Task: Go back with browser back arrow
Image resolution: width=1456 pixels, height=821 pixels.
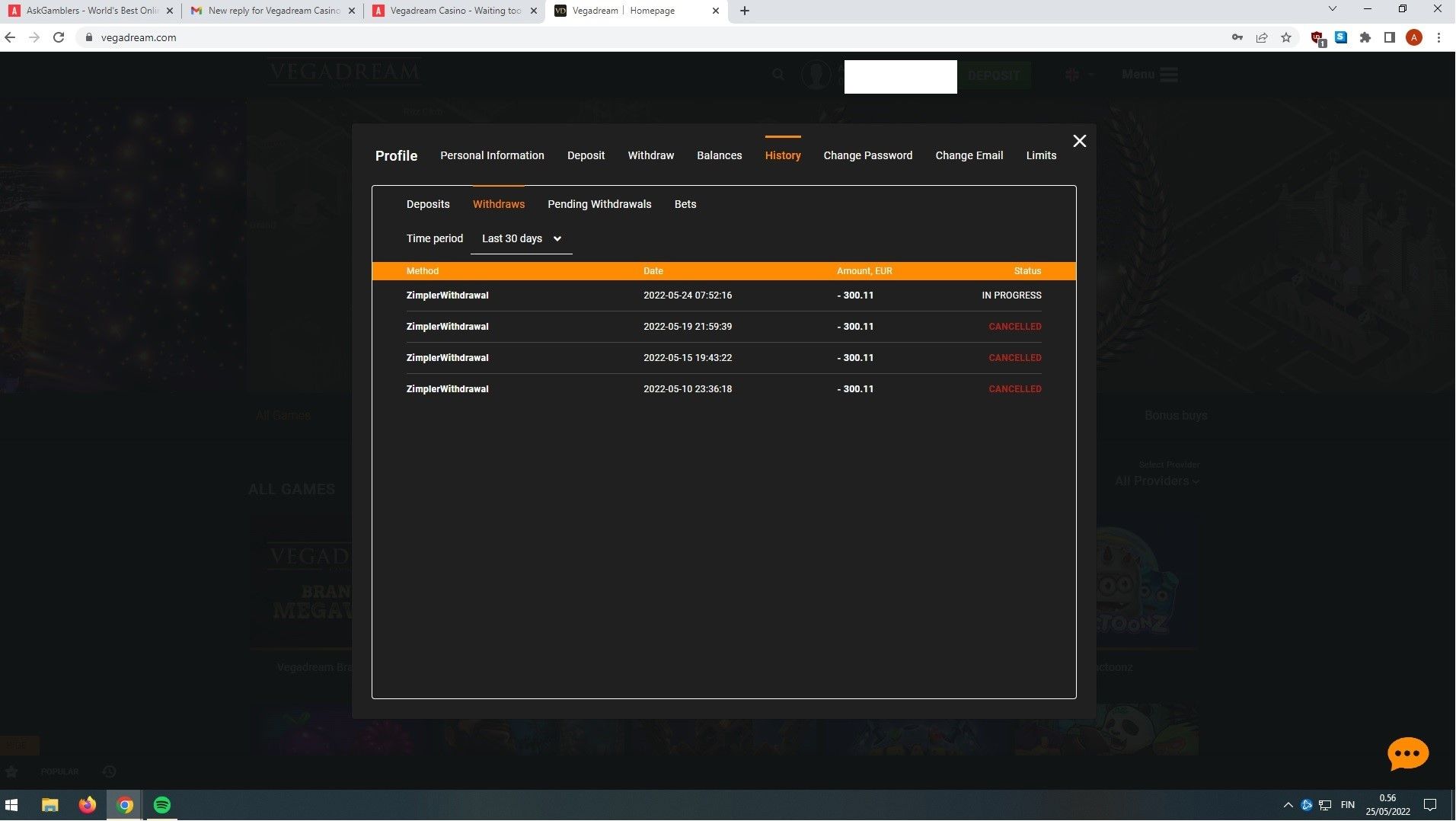Action: pos(10,37)
